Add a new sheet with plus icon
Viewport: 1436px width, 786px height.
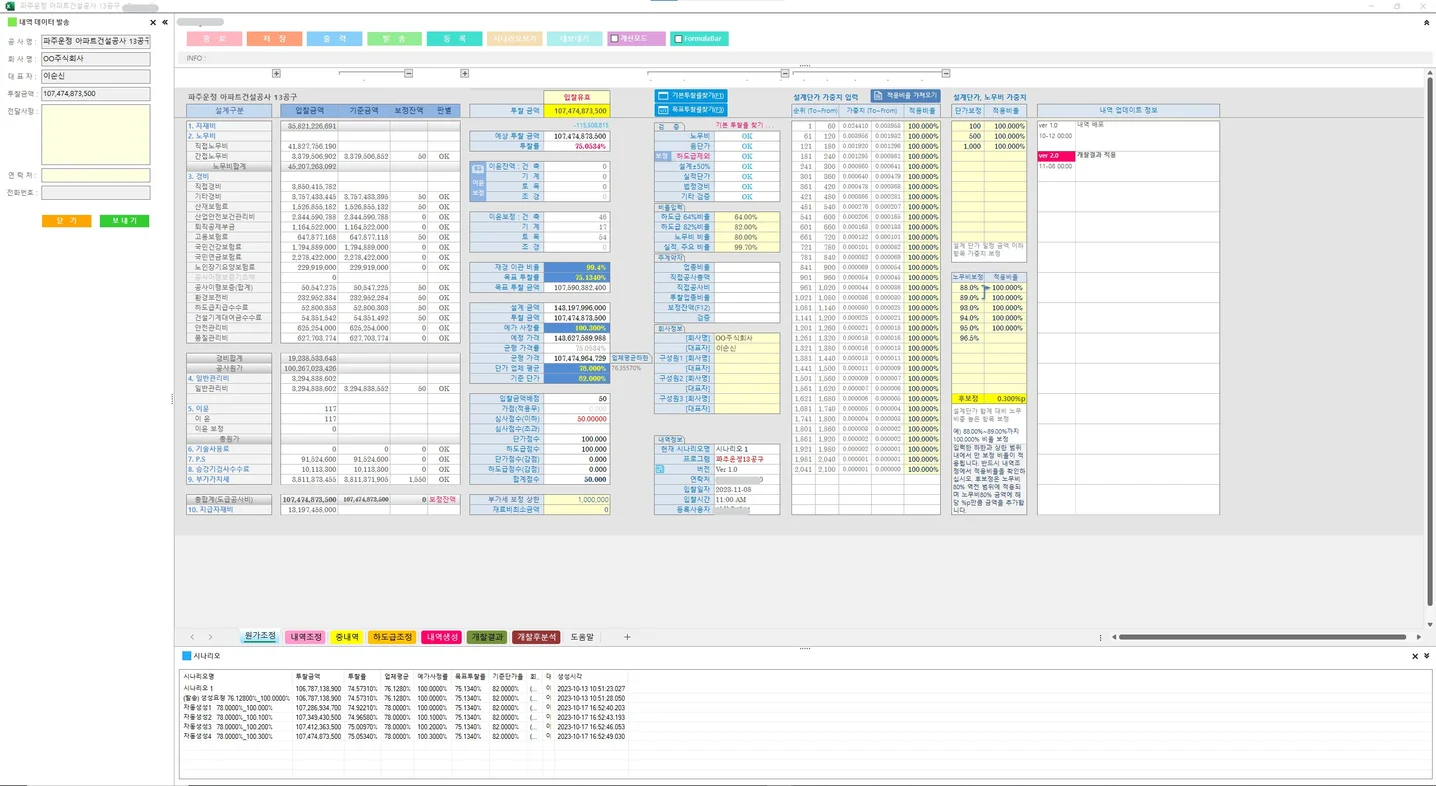click(627, 637)
